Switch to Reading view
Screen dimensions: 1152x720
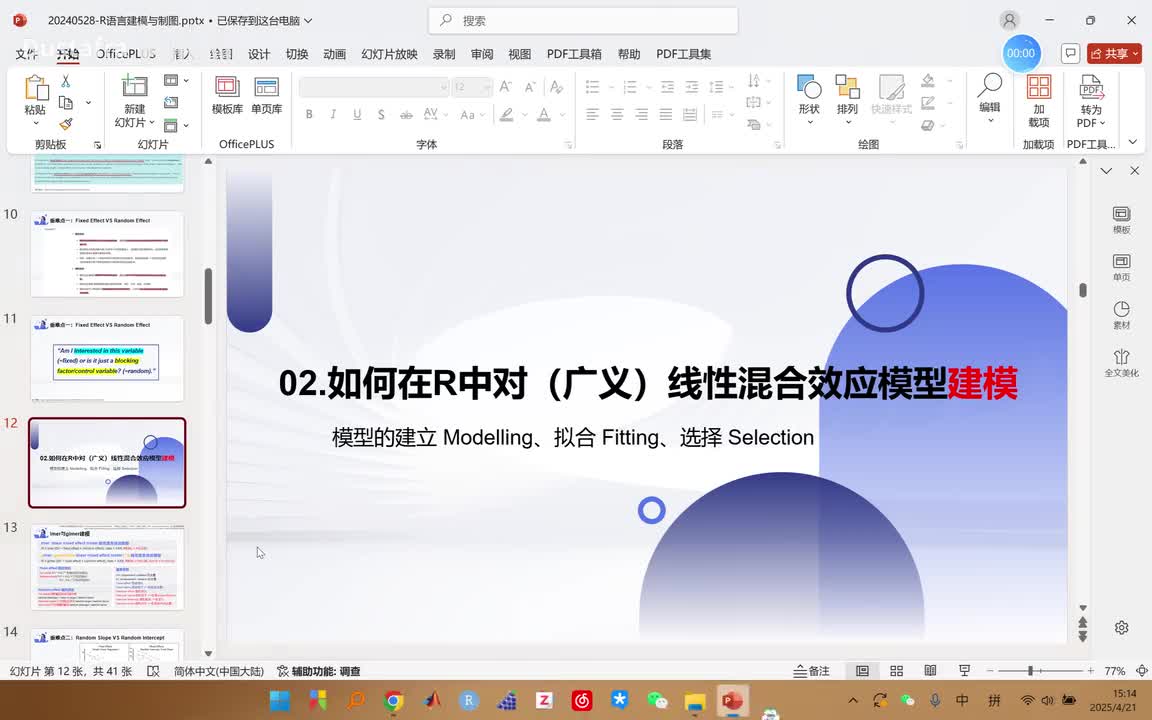click(930, 671)
